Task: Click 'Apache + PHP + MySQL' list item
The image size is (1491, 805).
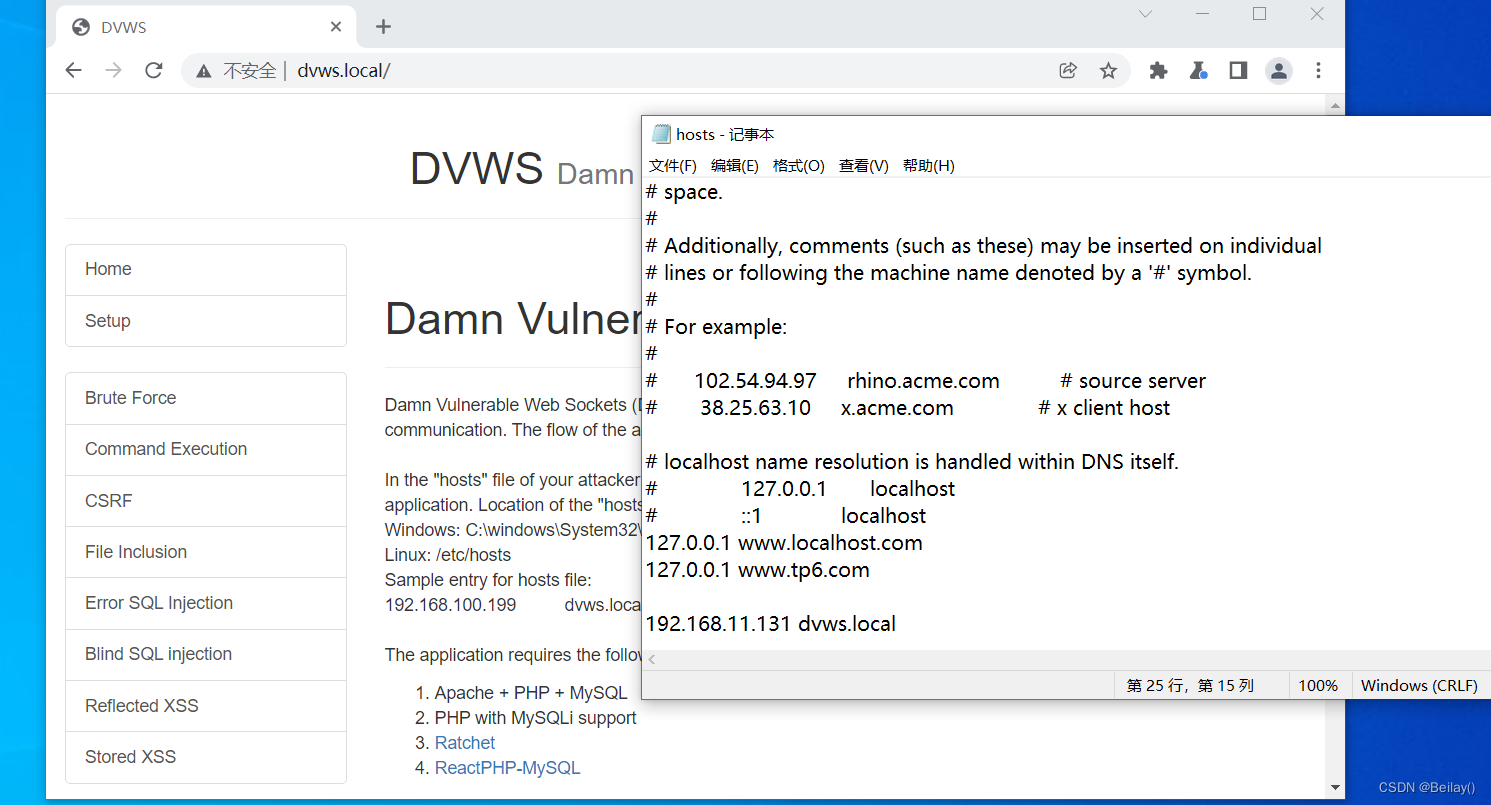Action: (x=531, y=693)
